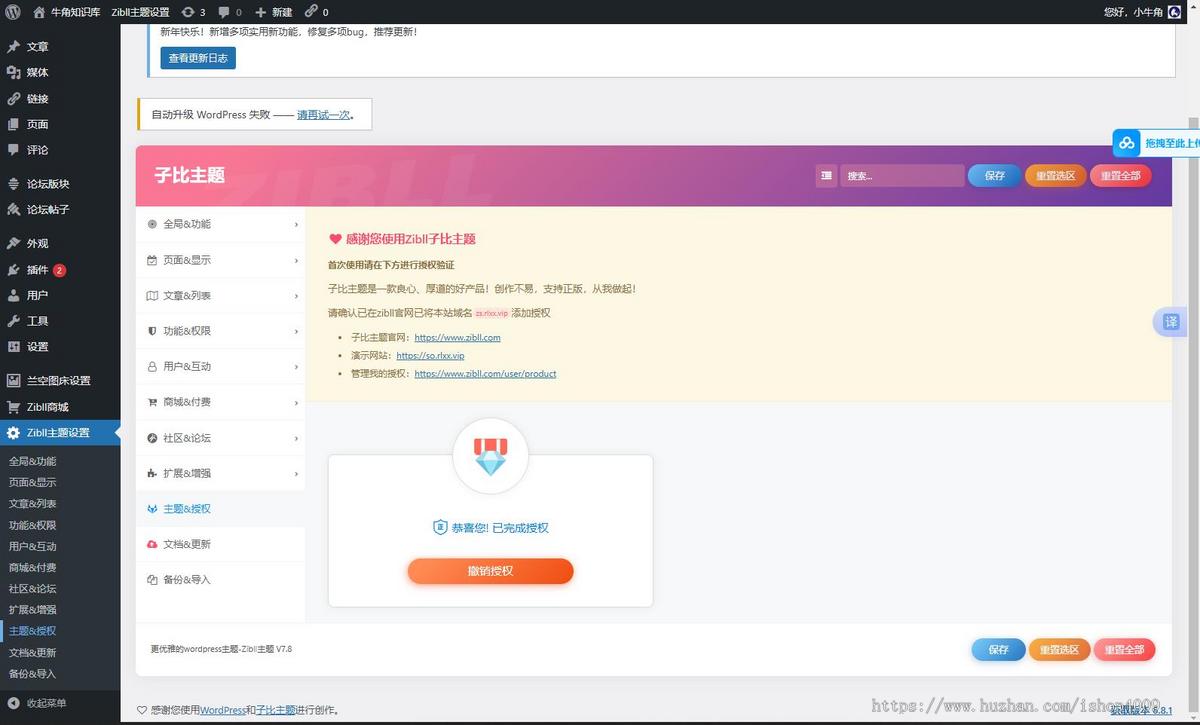Image resolution: width=1200 pixels, height=725 pixels.
Task: Expand the 文章&列表 panel section
Action: (220, 296)
